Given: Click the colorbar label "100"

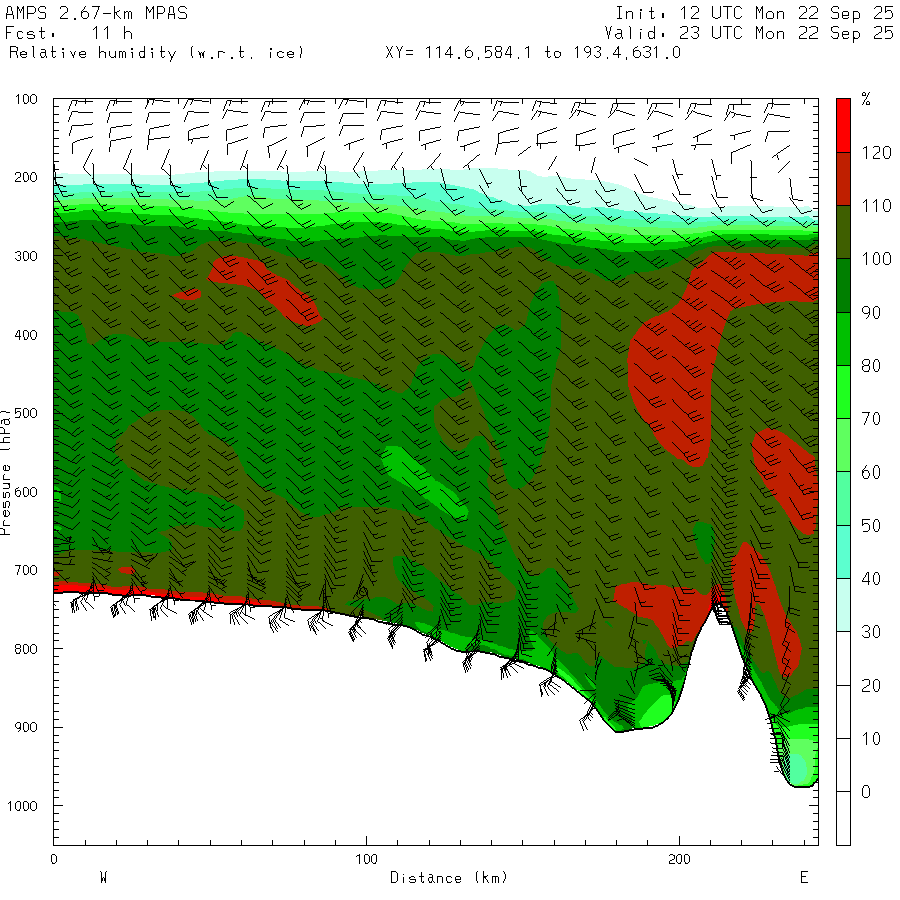Looking at the screenshot, I should [x=876, y=259].
